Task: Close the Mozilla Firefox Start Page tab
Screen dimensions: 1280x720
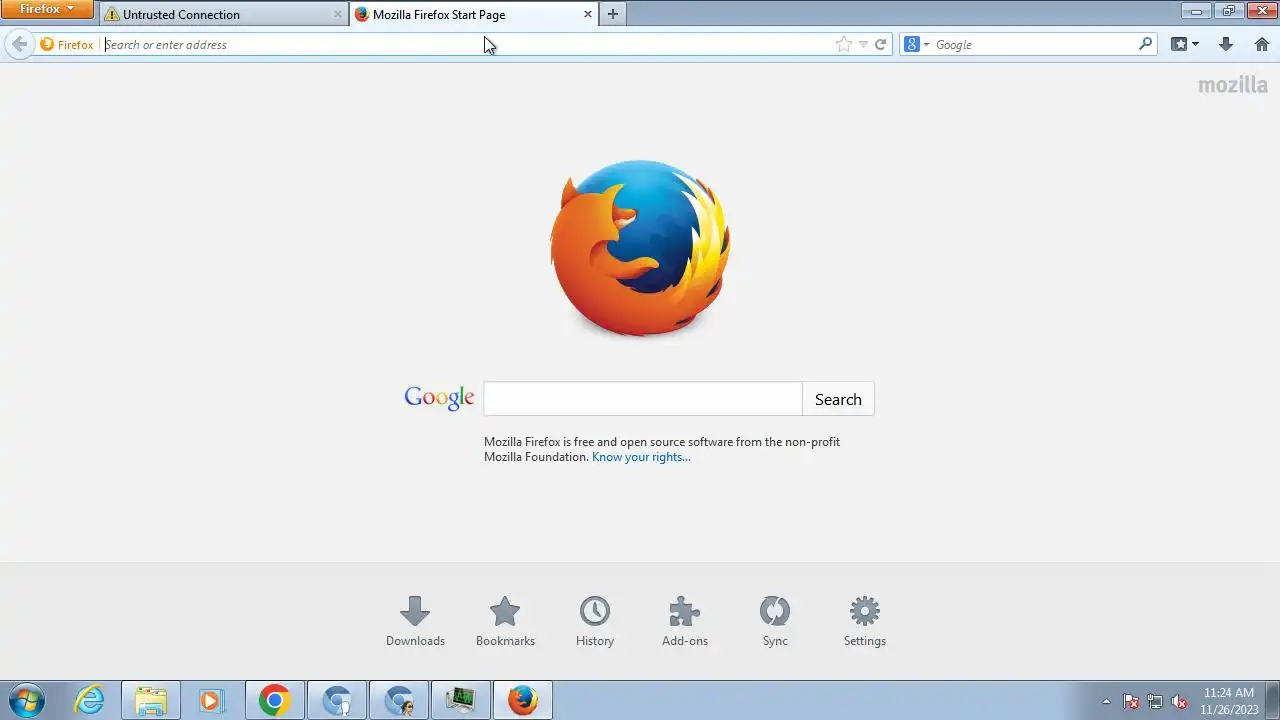Action: point(587,14)
